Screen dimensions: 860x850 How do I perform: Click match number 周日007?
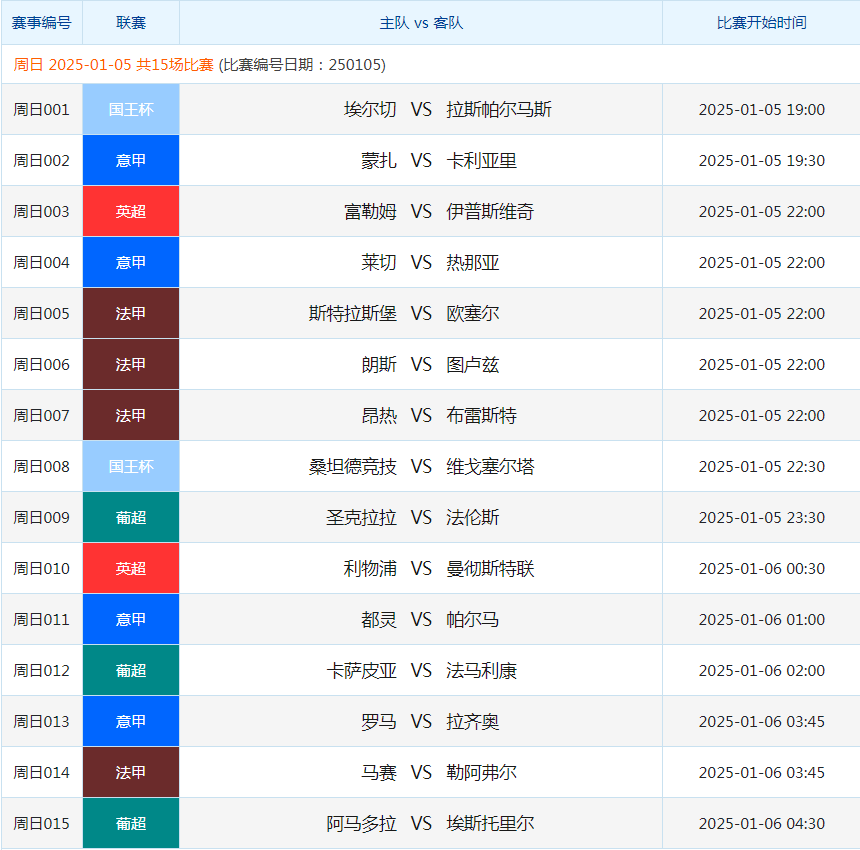(42, 416)
